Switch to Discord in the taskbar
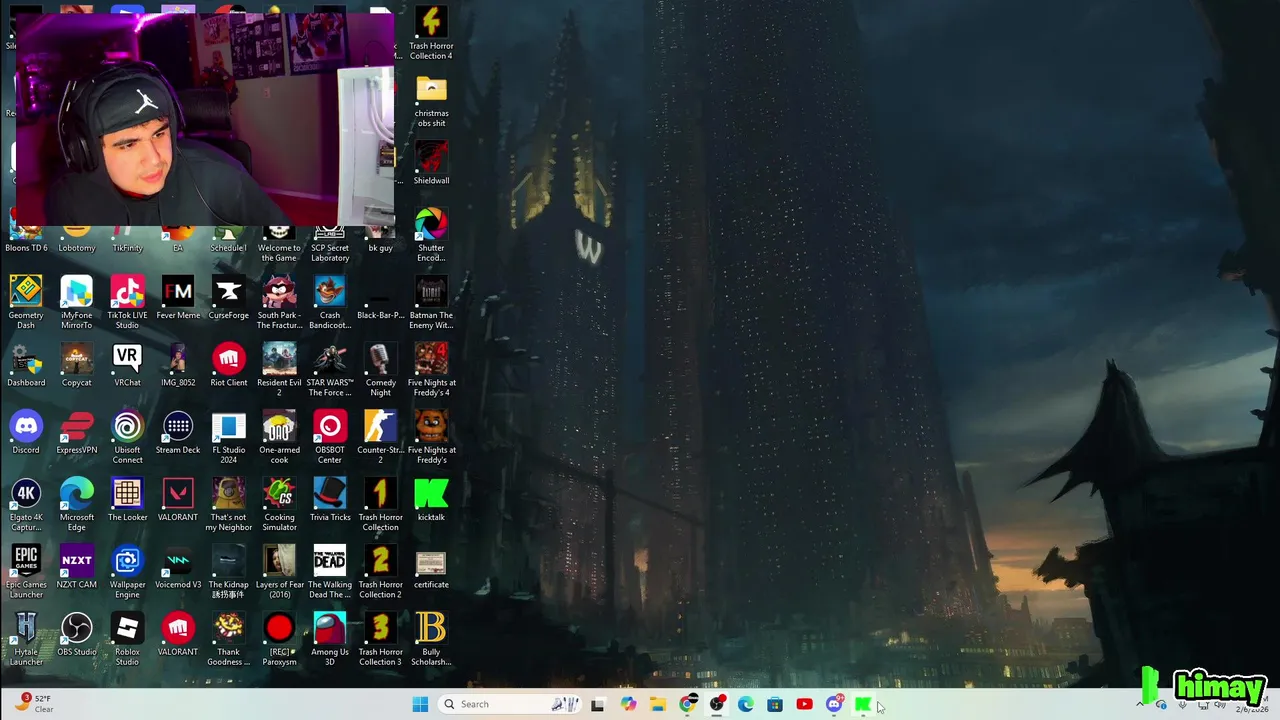Image resolution: width=1280 pixels, height=720 pixels. point(834,704)
